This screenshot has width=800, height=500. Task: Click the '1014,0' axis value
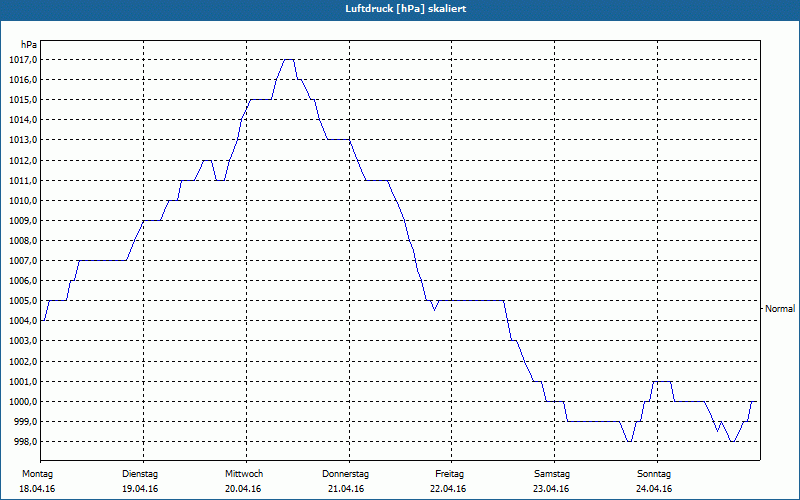tap(23, 120)
